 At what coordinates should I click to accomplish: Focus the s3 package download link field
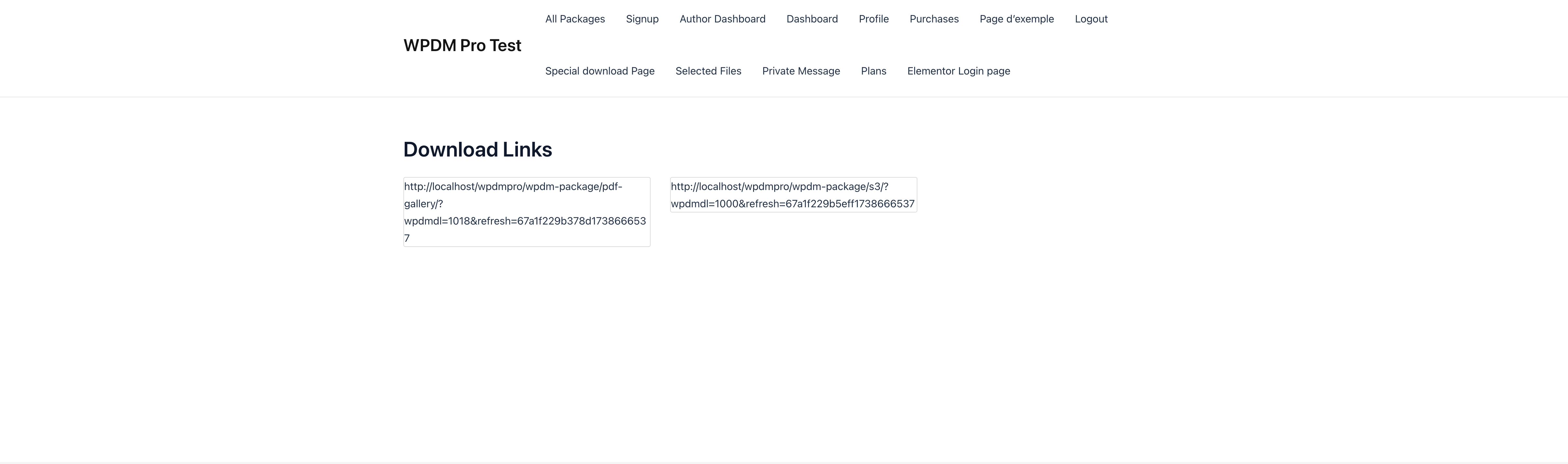(793, 195)
